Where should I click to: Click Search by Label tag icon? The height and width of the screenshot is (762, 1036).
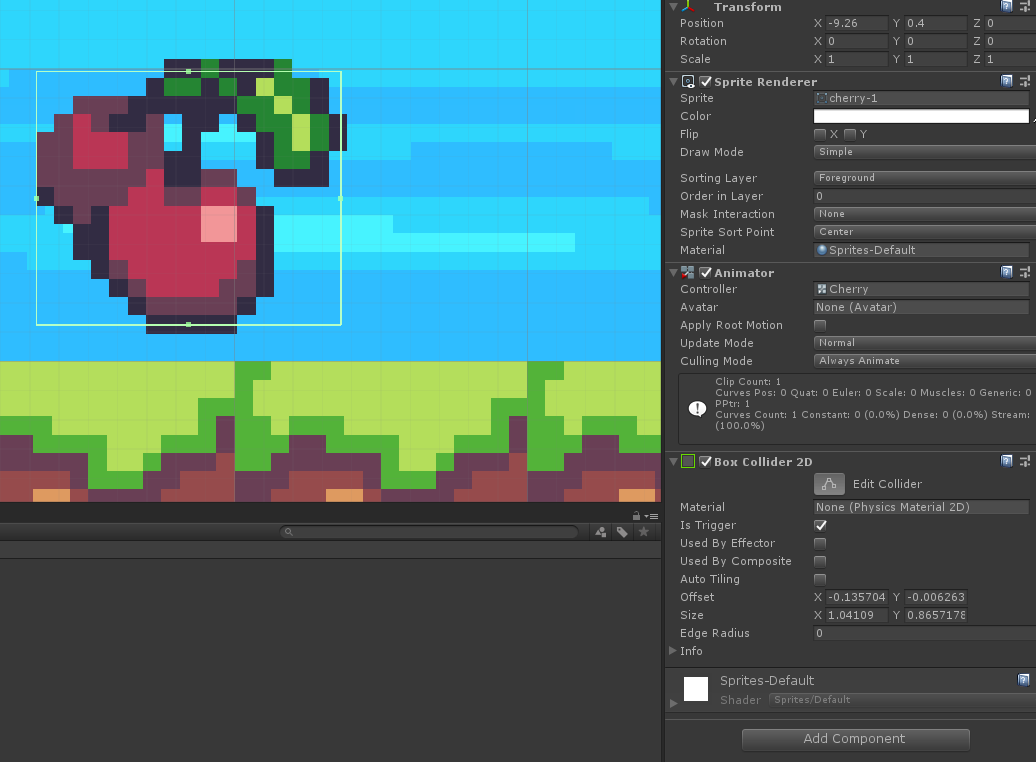point(622,532)
